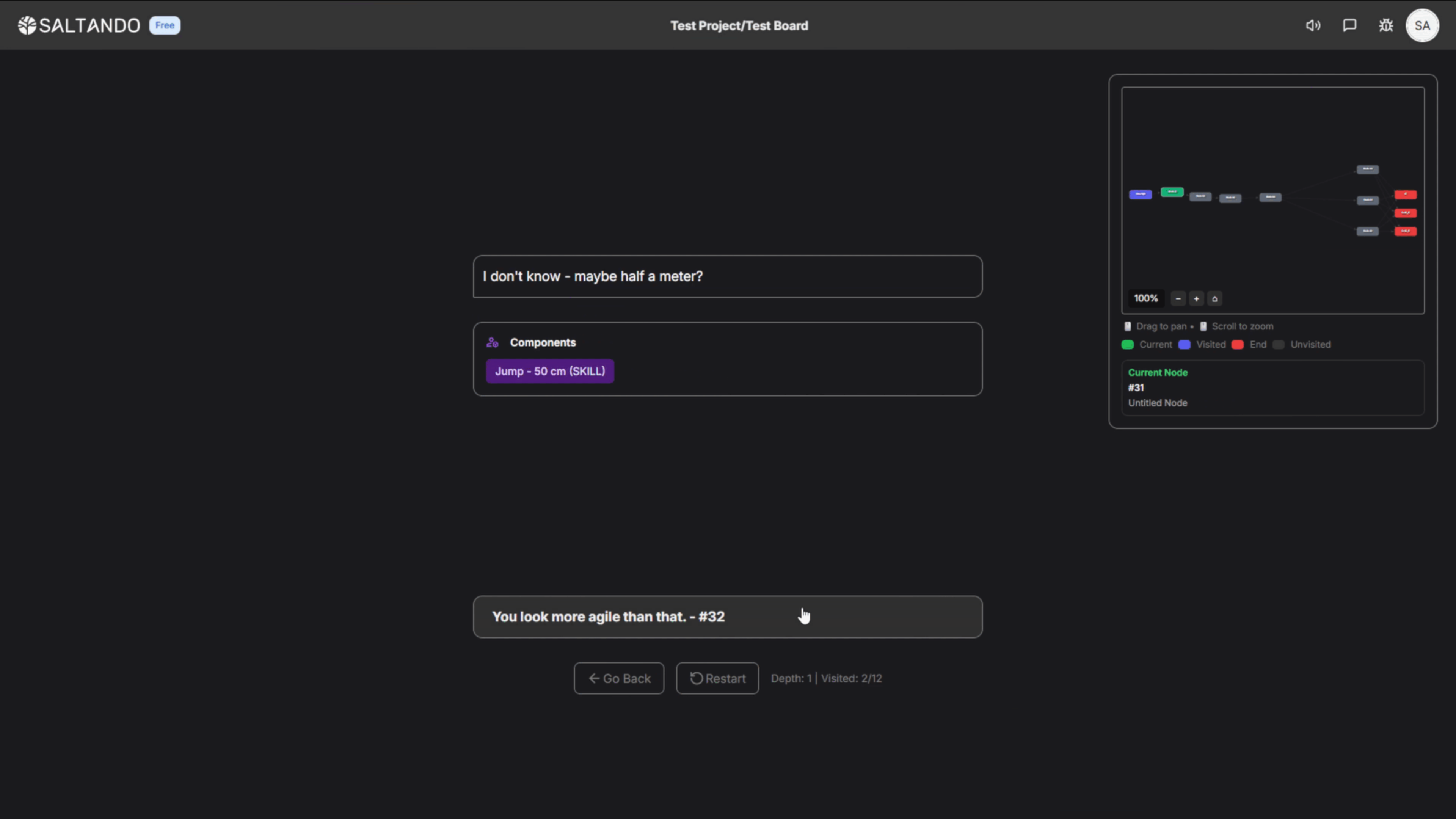This screenshot has width=1456, height=819.
Task: Choose reply 'You look more agile than that'
Action: pyautogui.click(x=727, y=617)
